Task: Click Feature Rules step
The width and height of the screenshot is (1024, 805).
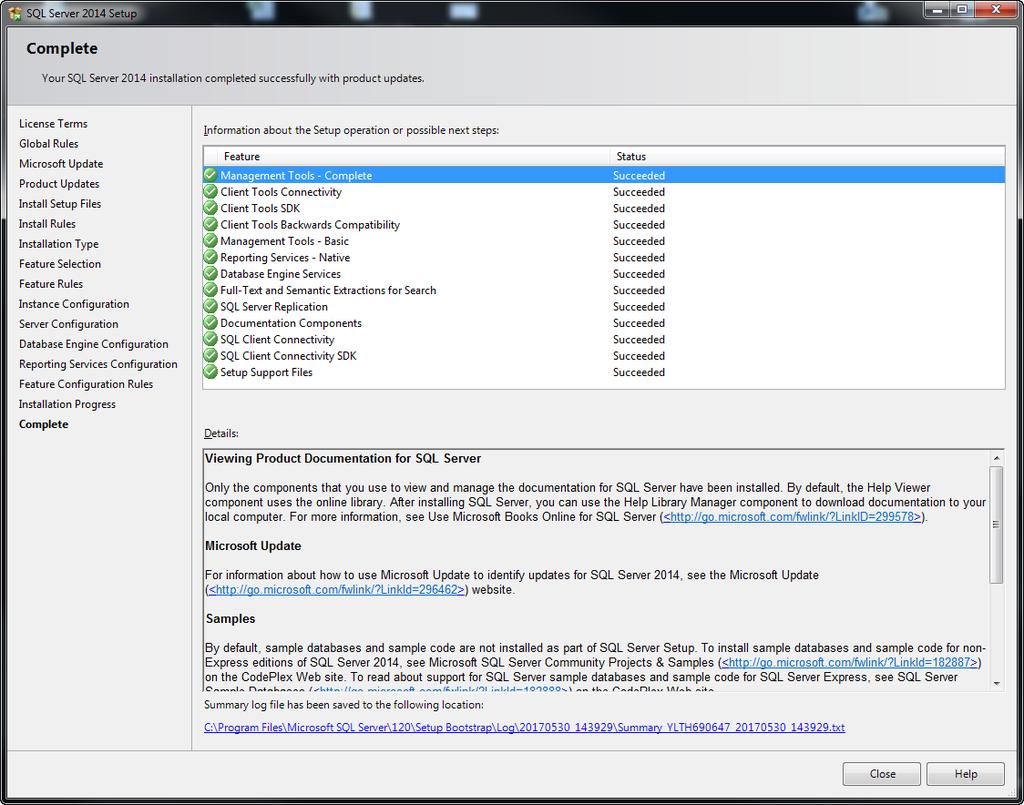Action: tap(51, 284)
